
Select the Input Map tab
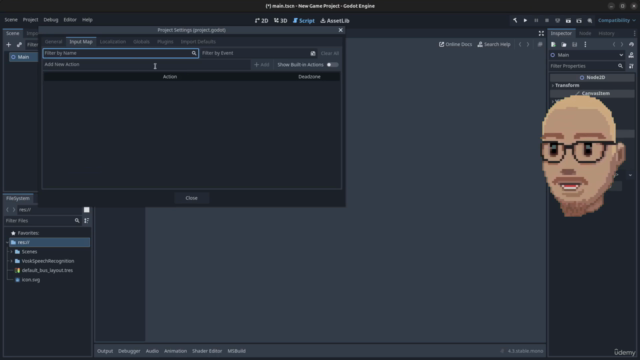coord(81,42)
